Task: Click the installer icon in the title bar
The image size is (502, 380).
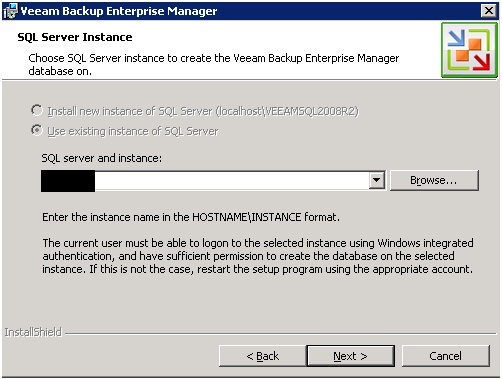Action: (10, 11)
